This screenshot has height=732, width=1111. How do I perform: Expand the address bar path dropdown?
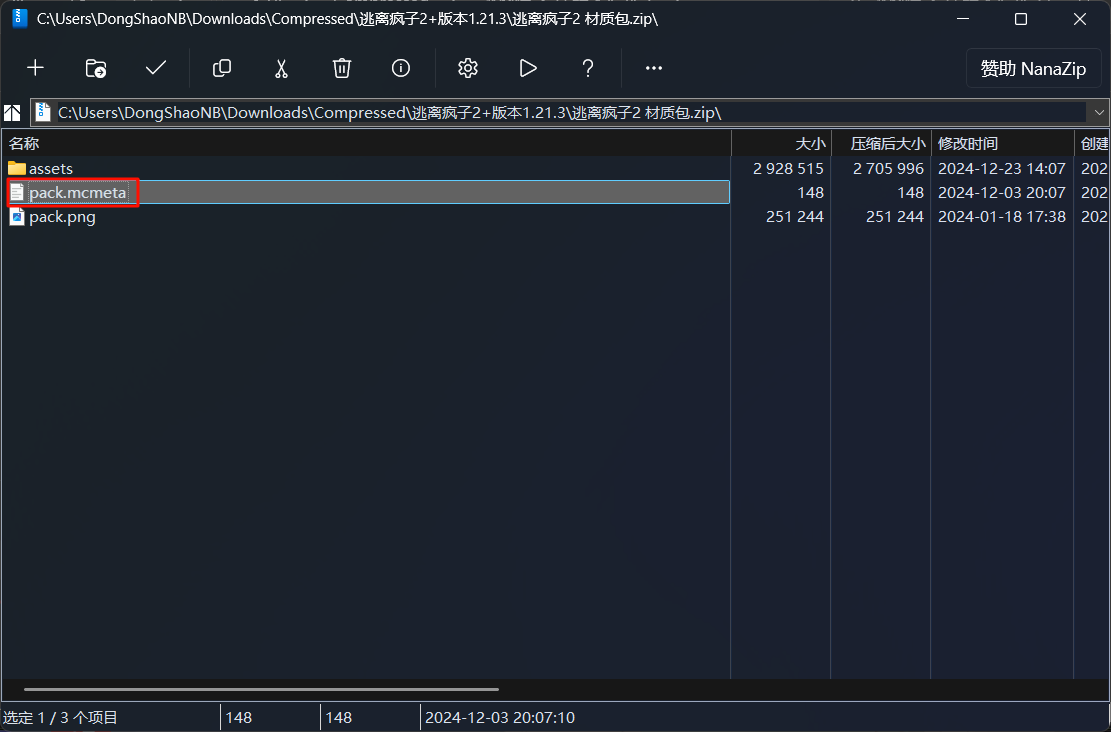1099,112
